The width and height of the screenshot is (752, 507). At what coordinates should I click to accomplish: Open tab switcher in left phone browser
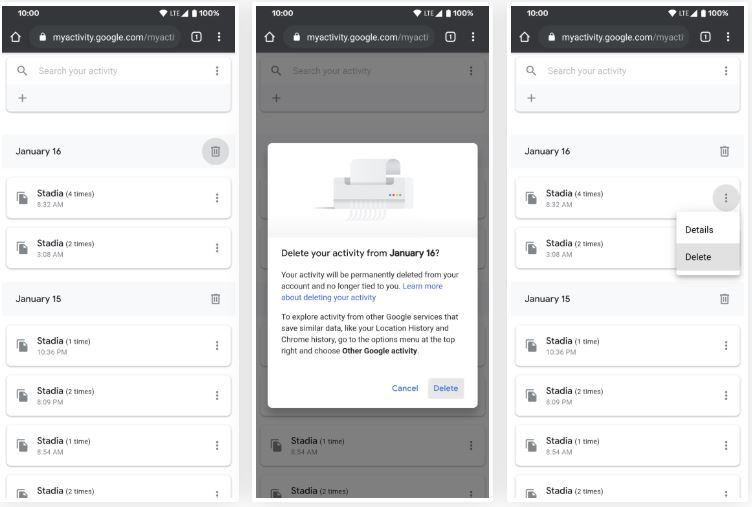[x=196, y=37]
